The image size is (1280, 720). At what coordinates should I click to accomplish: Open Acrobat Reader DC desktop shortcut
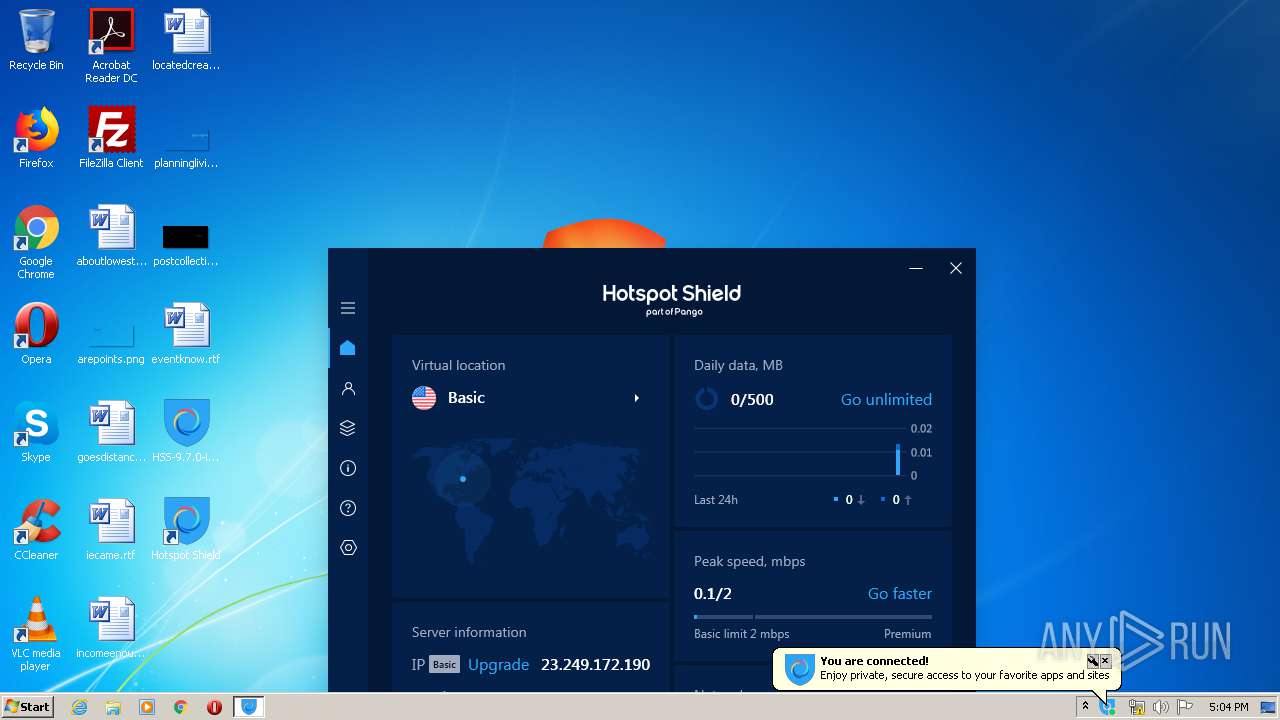coord(111,47)
